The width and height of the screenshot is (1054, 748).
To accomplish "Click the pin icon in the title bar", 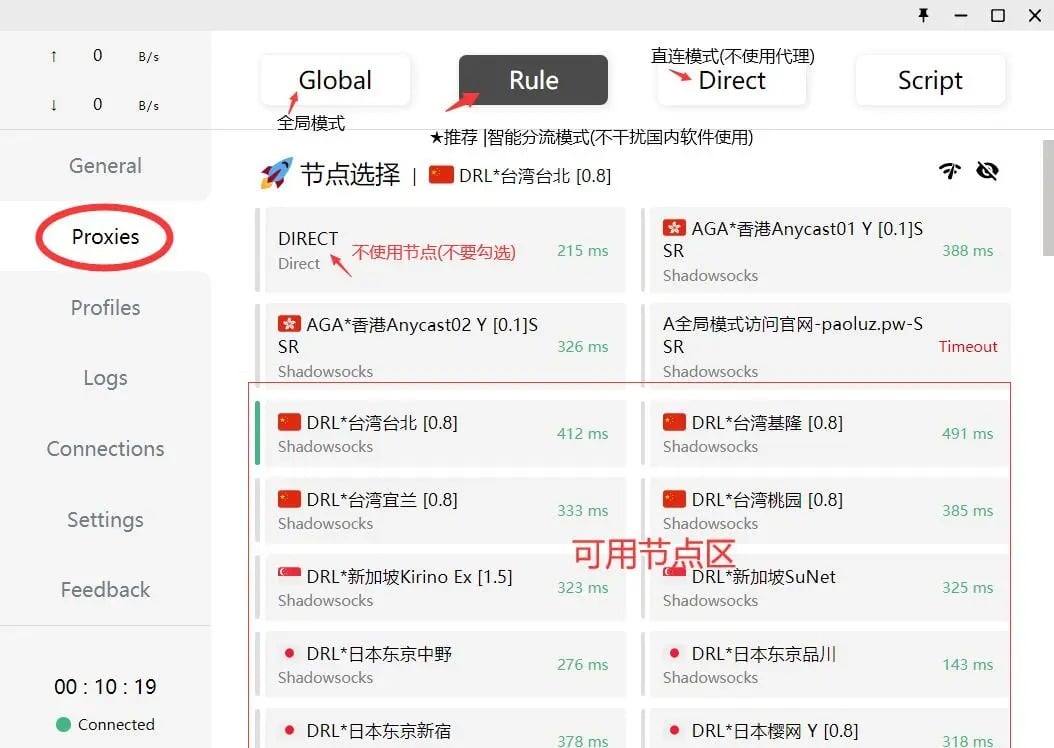I will 924,16.
